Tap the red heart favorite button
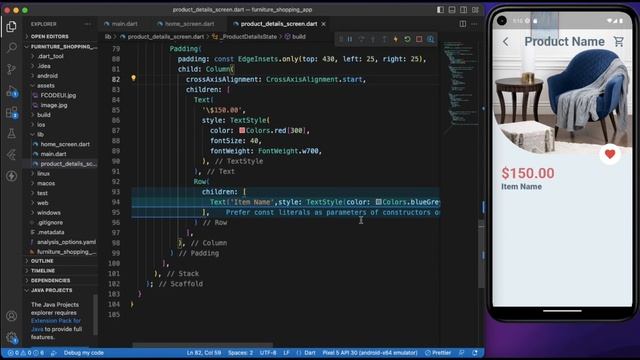The width and height of the screenshot is (640, 360). (x=610, y=154)
